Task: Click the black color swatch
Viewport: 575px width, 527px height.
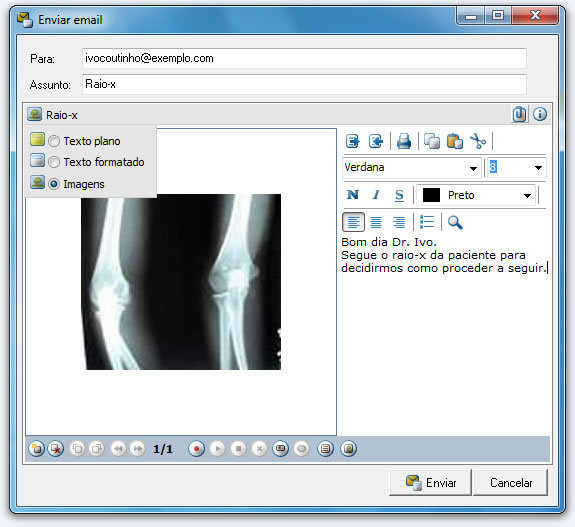Action: click(x=431, y=195)
